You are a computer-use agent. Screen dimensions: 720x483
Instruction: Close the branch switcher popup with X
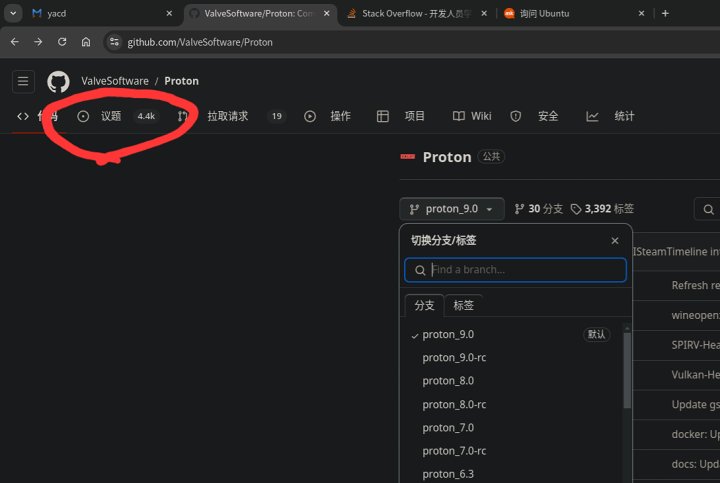[615, 241]
